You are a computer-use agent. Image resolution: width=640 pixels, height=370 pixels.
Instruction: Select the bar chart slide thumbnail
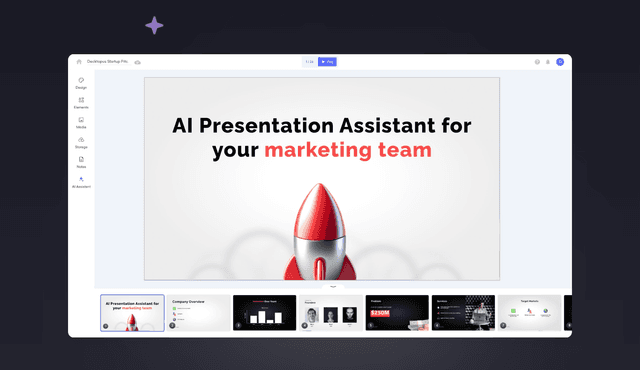pos(264,313)
